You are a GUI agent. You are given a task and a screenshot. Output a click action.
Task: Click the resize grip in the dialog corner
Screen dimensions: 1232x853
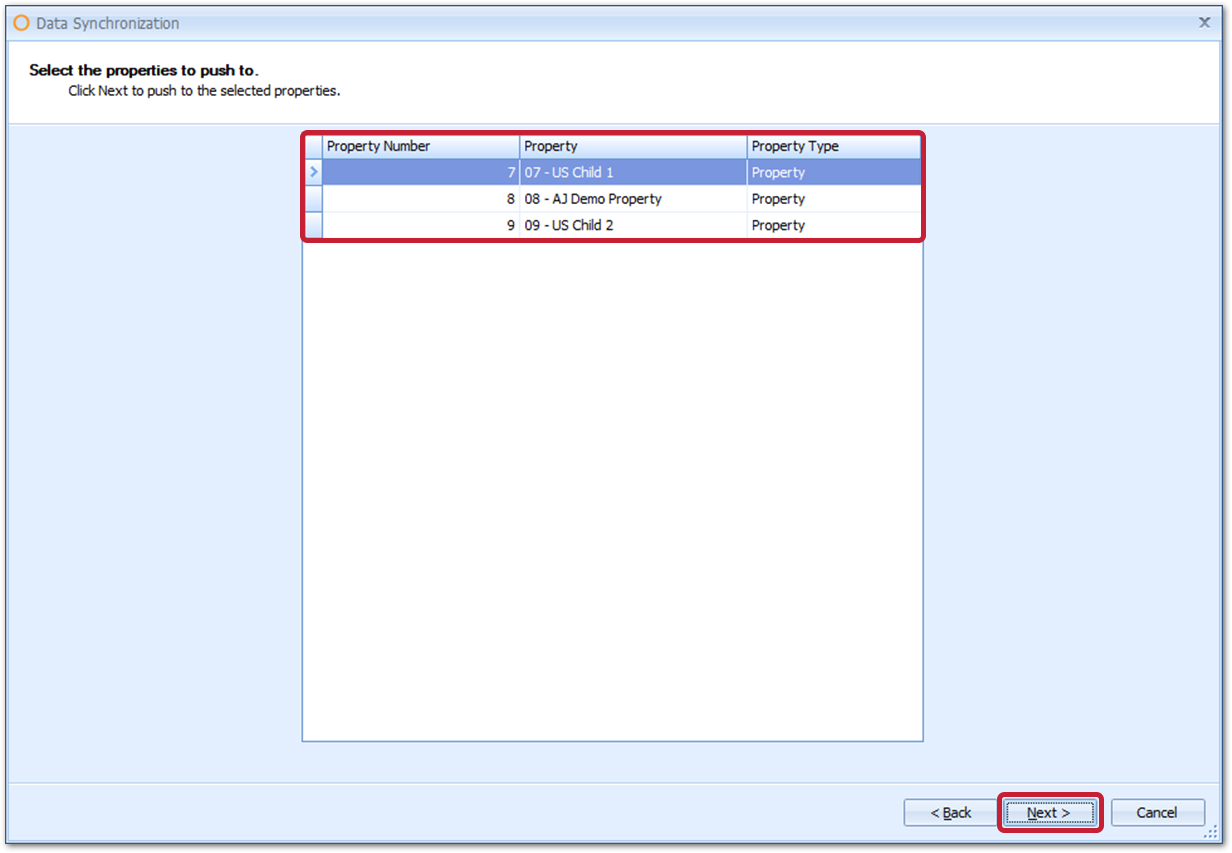1210,830
